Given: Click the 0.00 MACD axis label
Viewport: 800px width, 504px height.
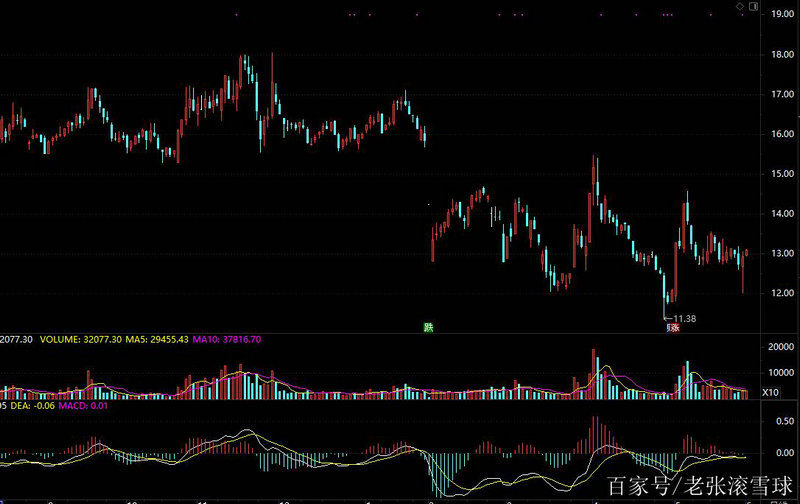Looking at the screenshot, I should pos(776,452).
